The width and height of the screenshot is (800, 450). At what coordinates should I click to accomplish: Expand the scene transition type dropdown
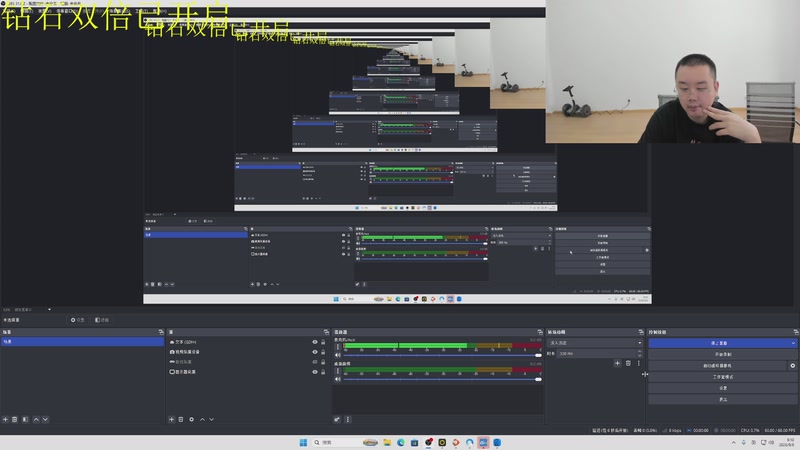(594, 343)
